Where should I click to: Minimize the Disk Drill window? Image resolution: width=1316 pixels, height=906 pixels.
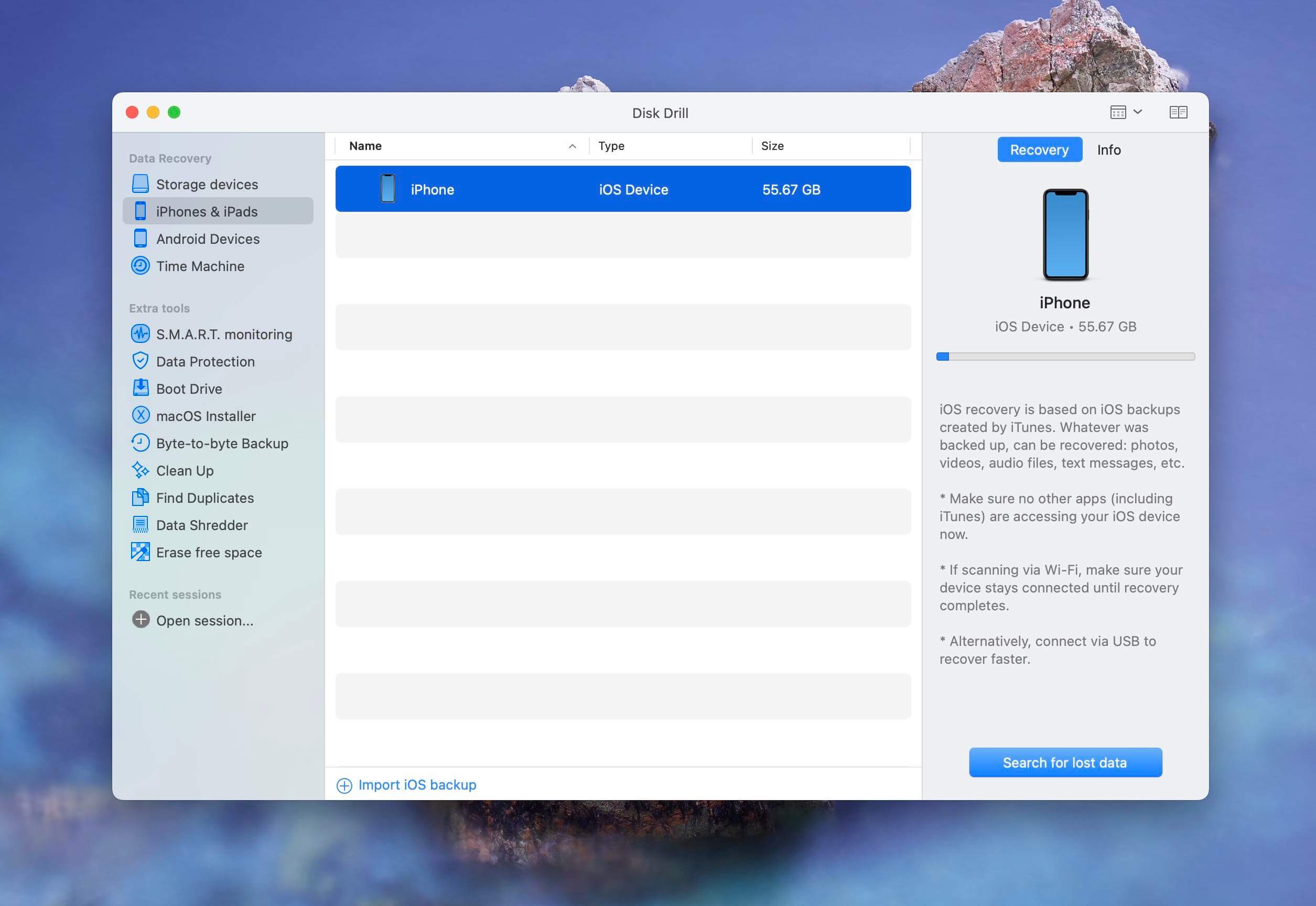[x=153, y=112]
